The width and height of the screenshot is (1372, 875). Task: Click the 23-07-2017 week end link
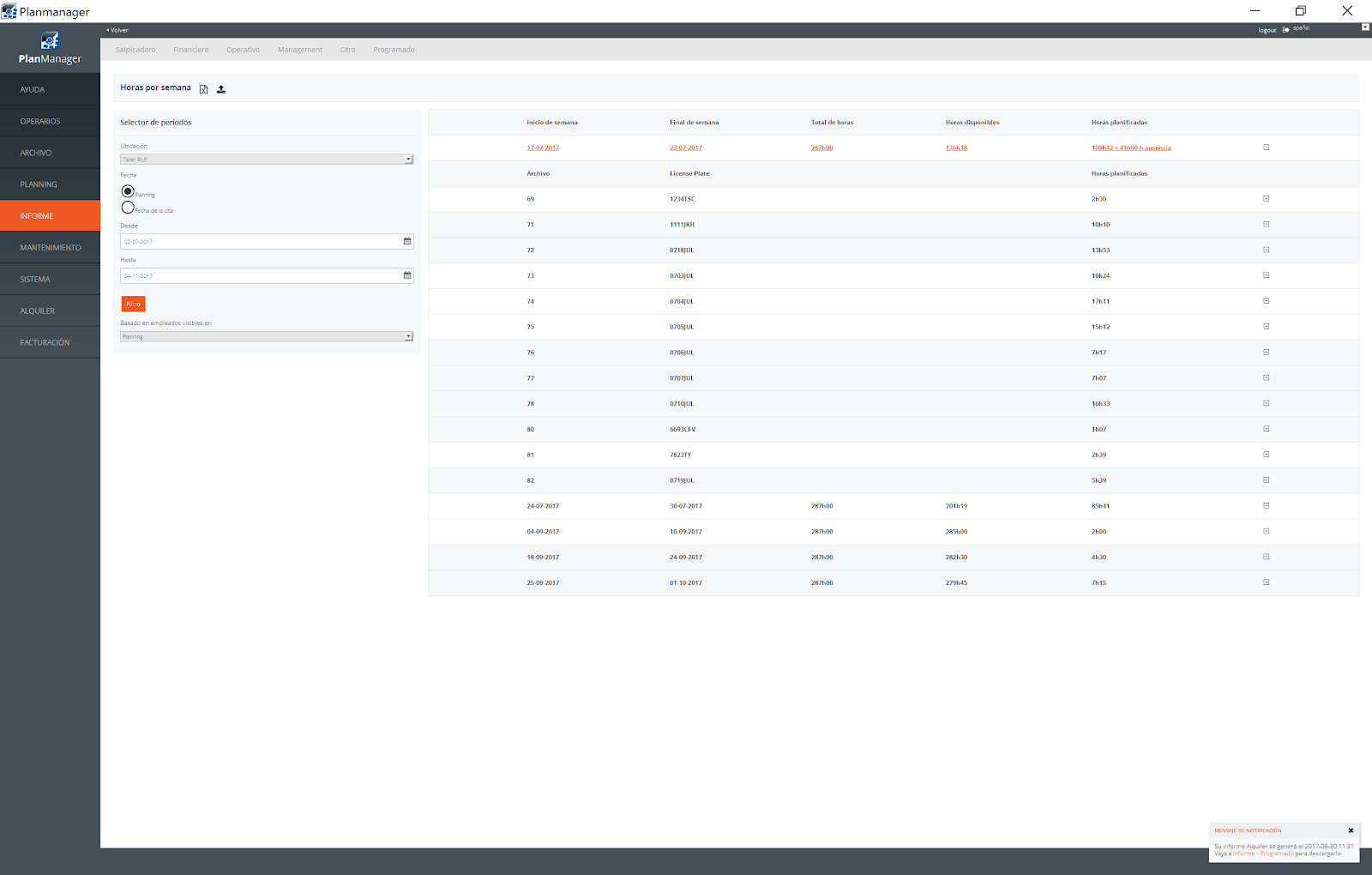(x=686, y=148)
